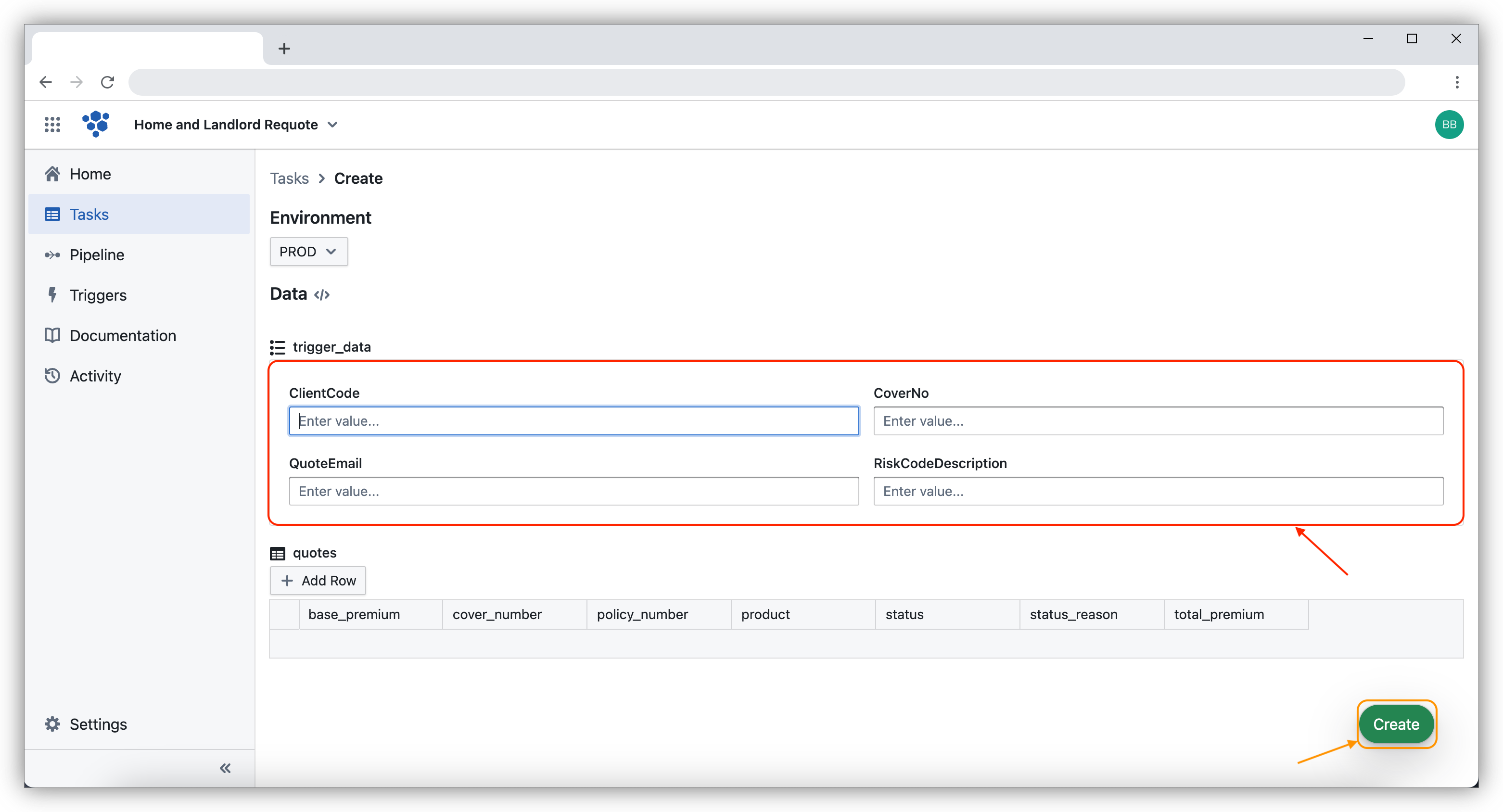Viewport: 1503px width, 812px height.
Task: Navigate to Tasks breadcrumb link
Action: [289, 178]
